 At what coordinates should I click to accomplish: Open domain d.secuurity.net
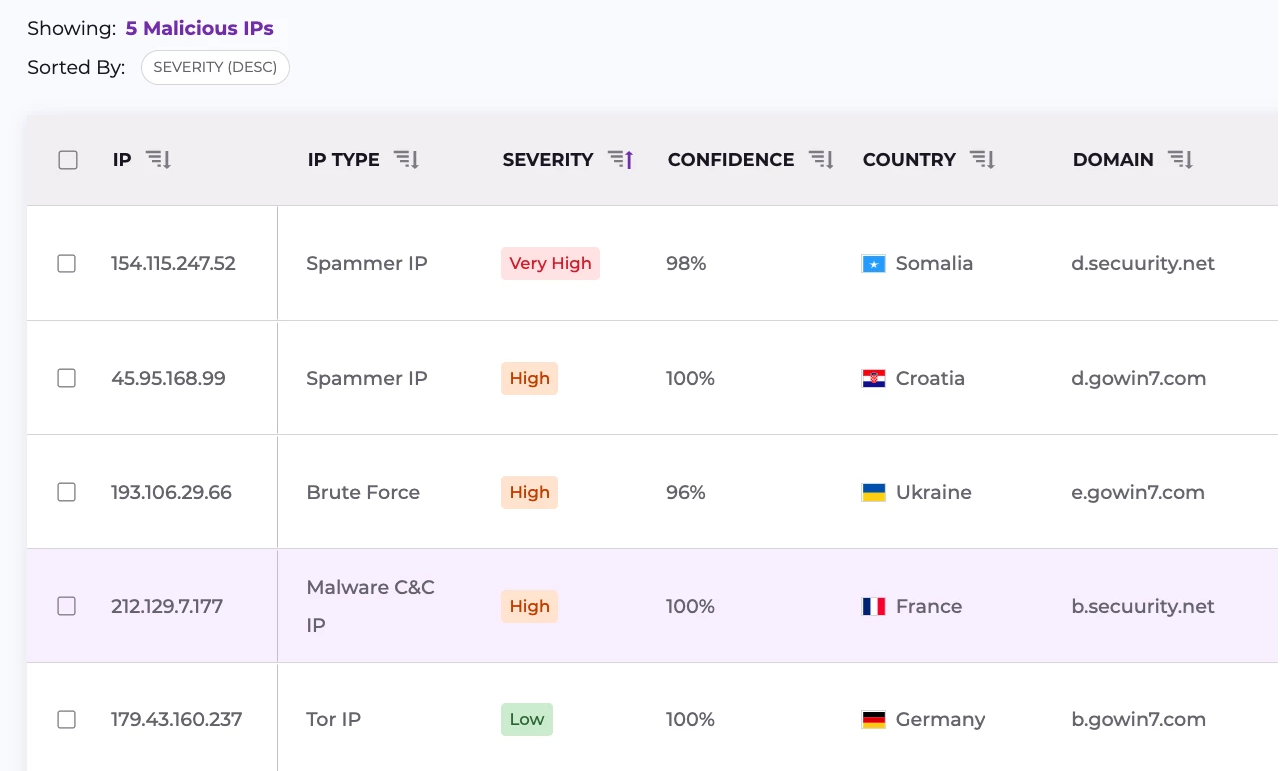[1143, 264]
